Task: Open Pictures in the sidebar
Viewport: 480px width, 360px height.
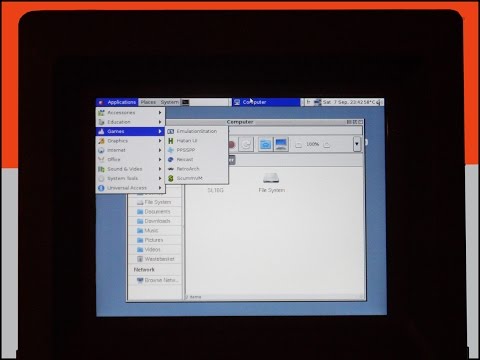Action: tap(154, 240)
